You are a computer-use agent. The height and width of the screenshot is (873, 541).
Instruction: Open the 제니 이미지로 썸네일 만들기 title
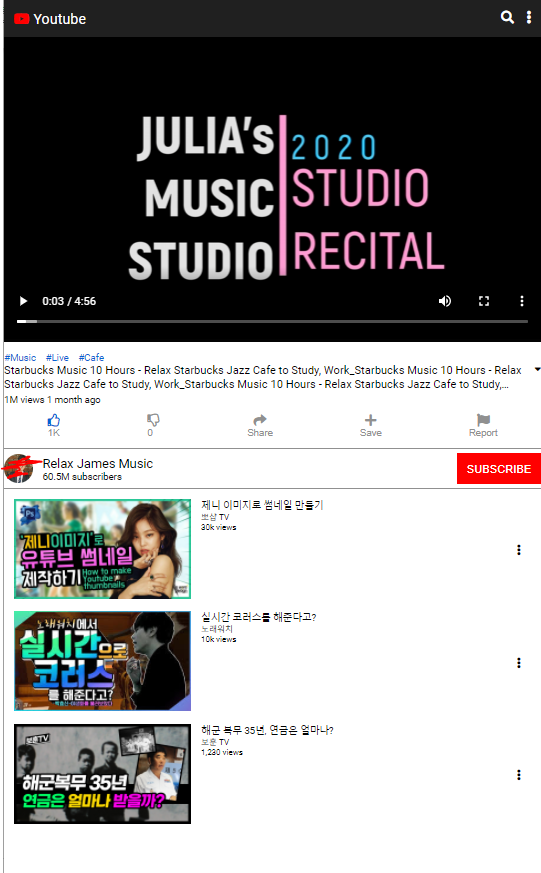click(262, 505)
